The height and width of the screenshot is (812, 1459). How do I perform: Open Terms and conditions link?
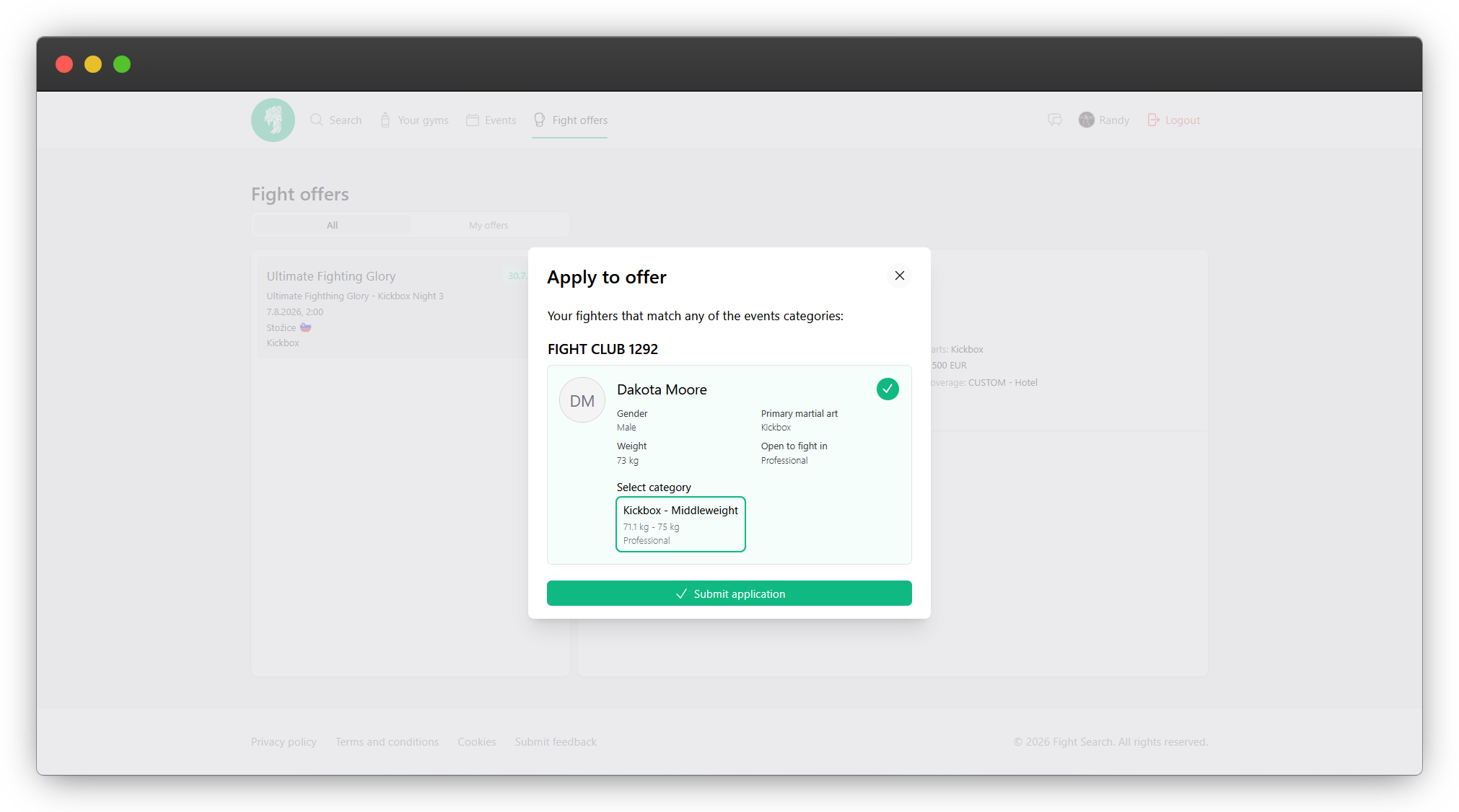pyautogui.click(x=387, y=741)
